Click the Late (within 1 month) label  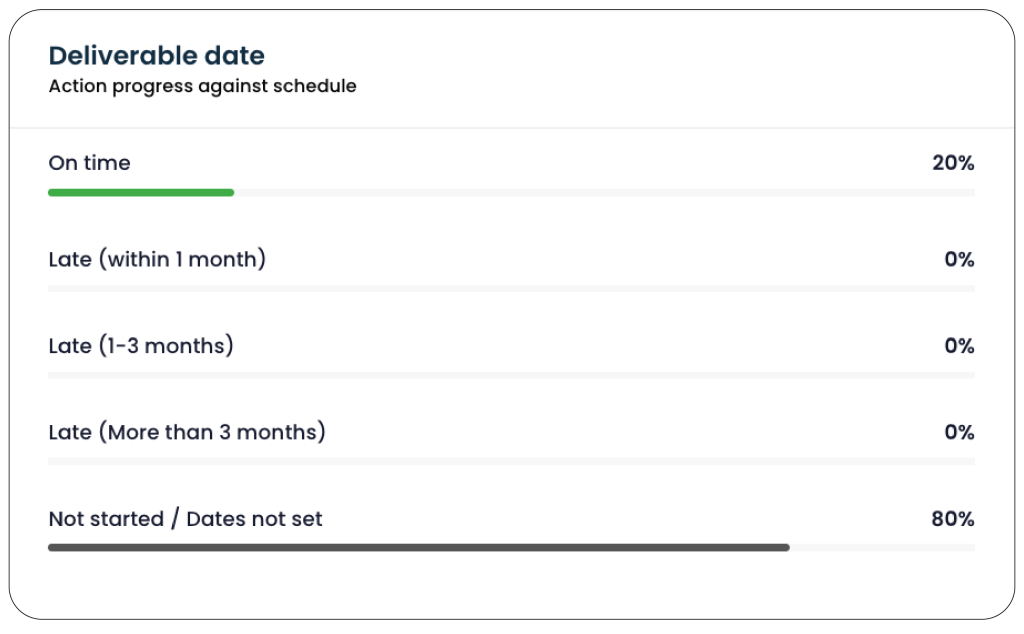tap(157, 259)
